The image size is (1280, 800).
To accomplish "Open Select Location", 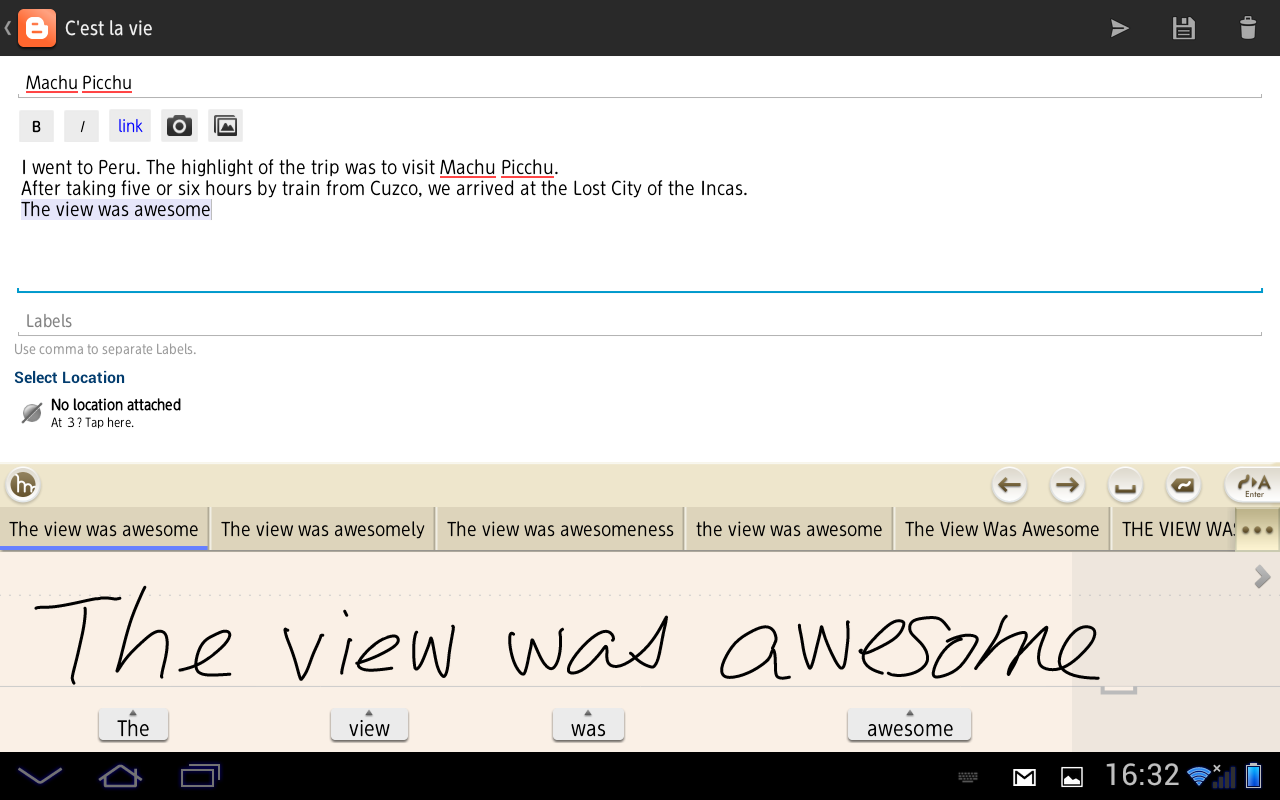I will coord(69,377).
